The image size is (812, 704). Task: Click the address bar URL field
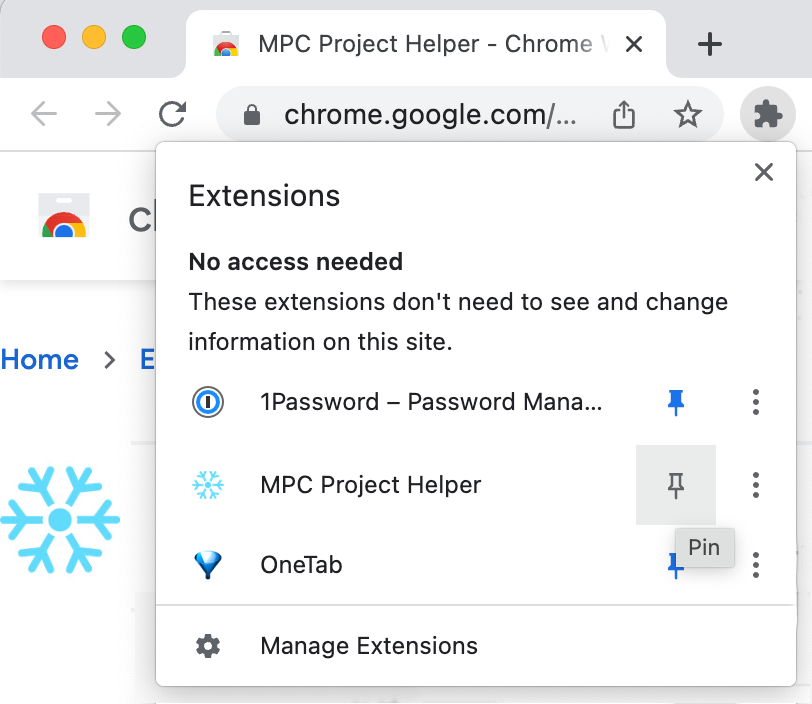click(x=430, y=115)
